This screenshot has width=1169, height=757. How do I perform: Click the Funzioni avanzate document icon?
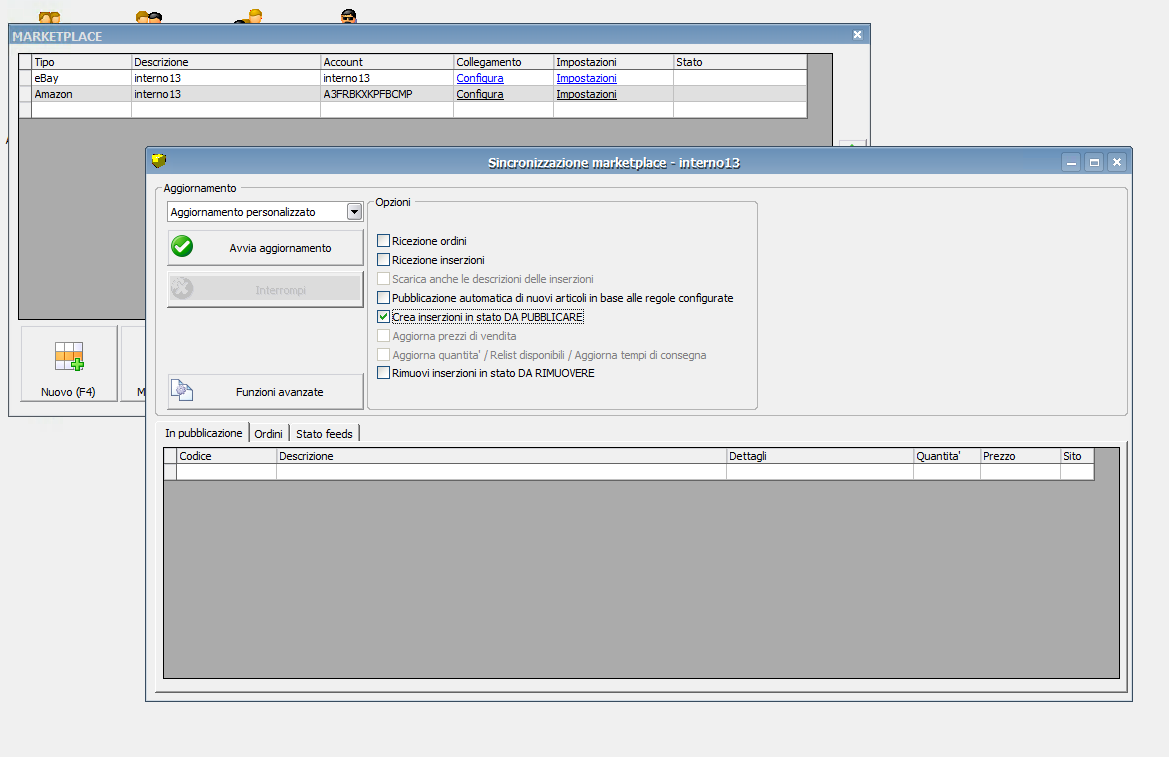click(182, 390)
